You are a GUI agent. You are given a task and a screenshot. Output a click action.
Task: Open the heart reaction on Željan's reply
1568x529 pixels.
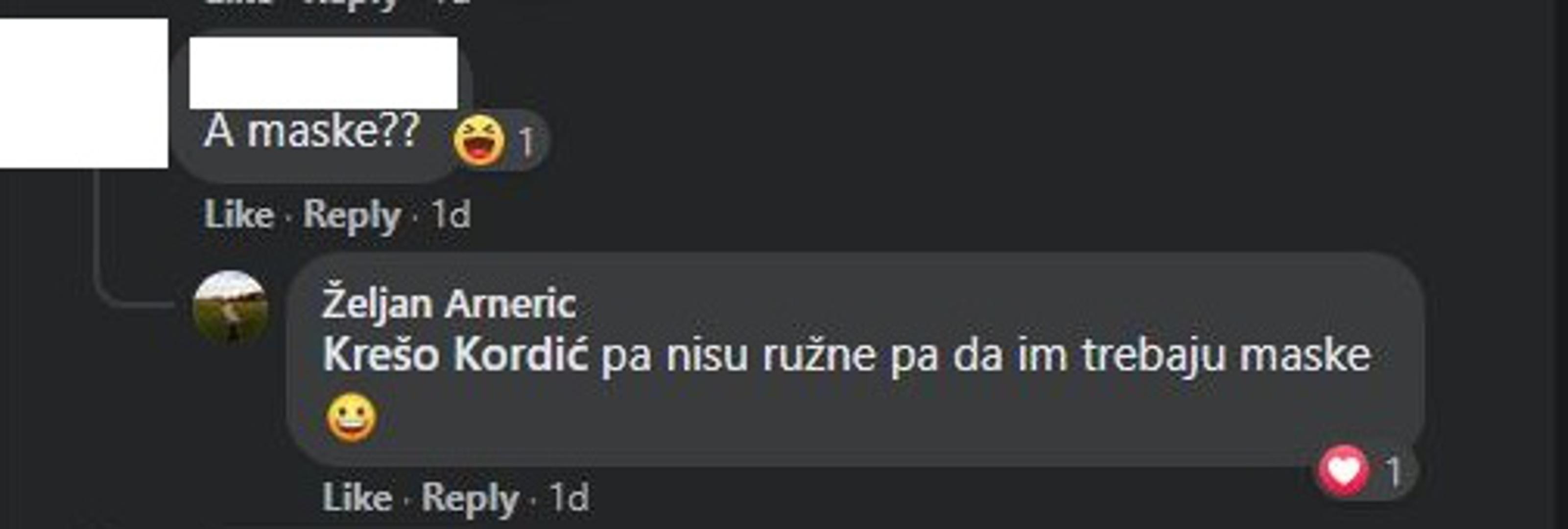(1343, 470)
